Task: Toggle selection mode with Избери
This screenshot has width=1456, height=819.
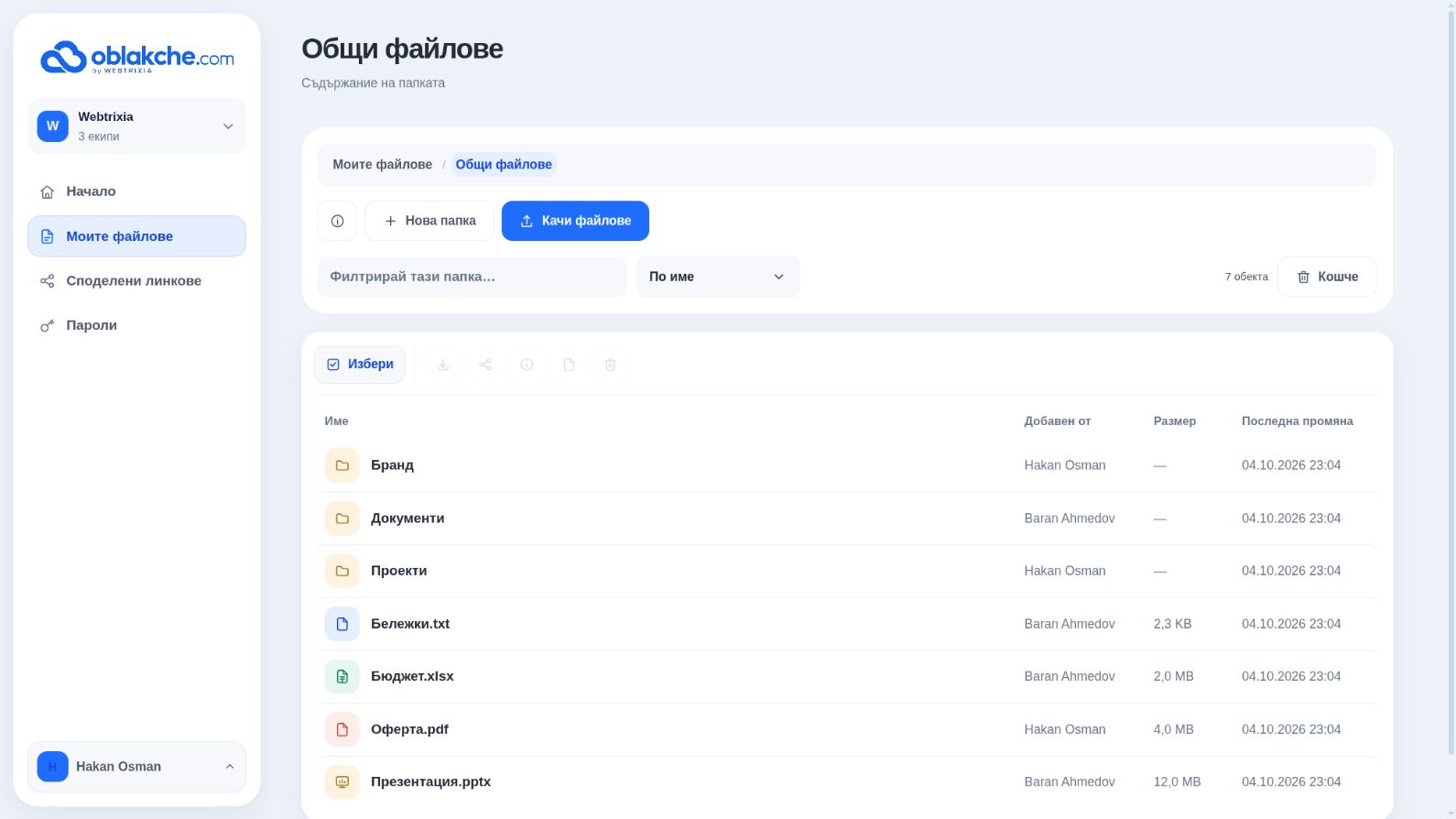Action: pos(360,365)
